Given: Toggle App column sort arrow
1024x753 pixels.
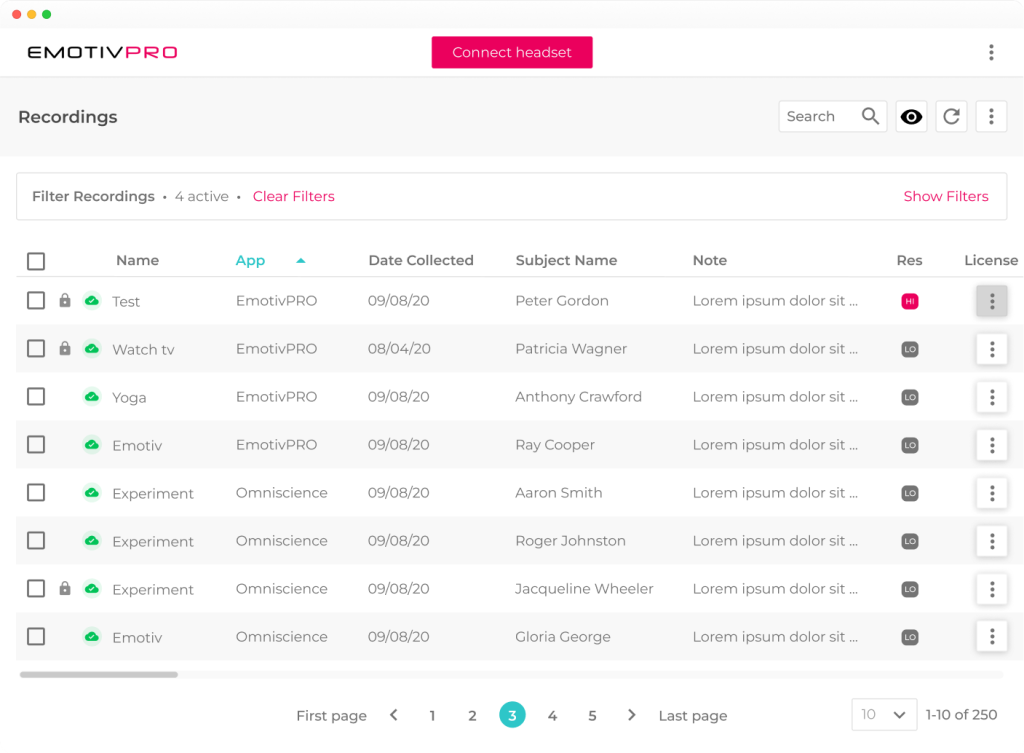Looking at the screenshot, I should click(x=300, y=261).
